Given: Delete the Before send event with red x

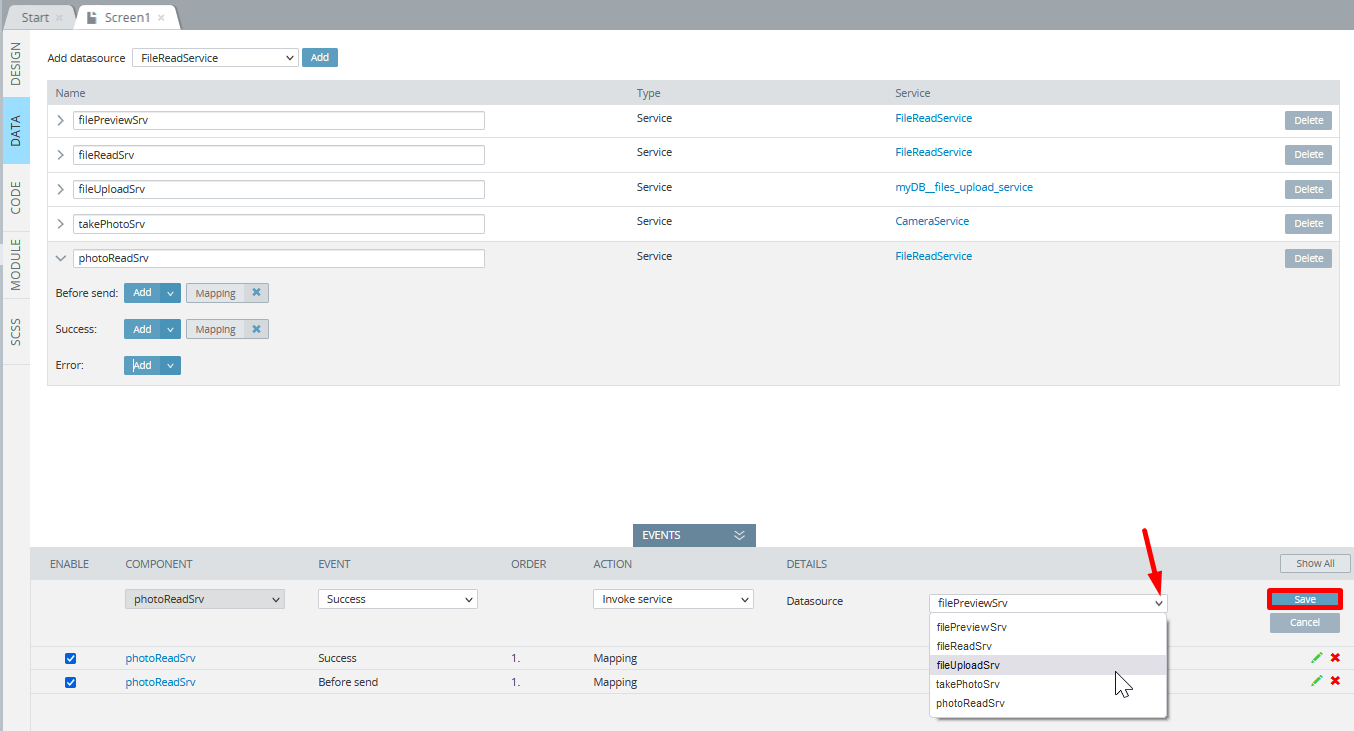Looking at the screenshot, I should pos(1335,680).
